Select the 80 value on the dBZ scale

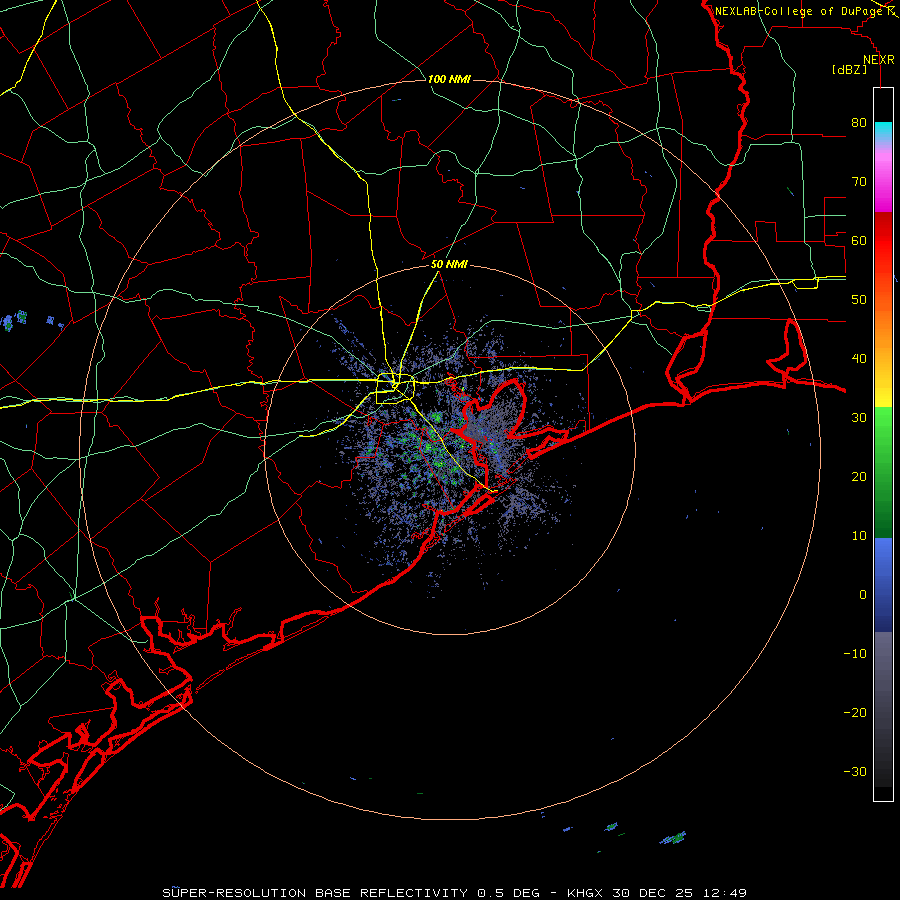pos(859,123)
